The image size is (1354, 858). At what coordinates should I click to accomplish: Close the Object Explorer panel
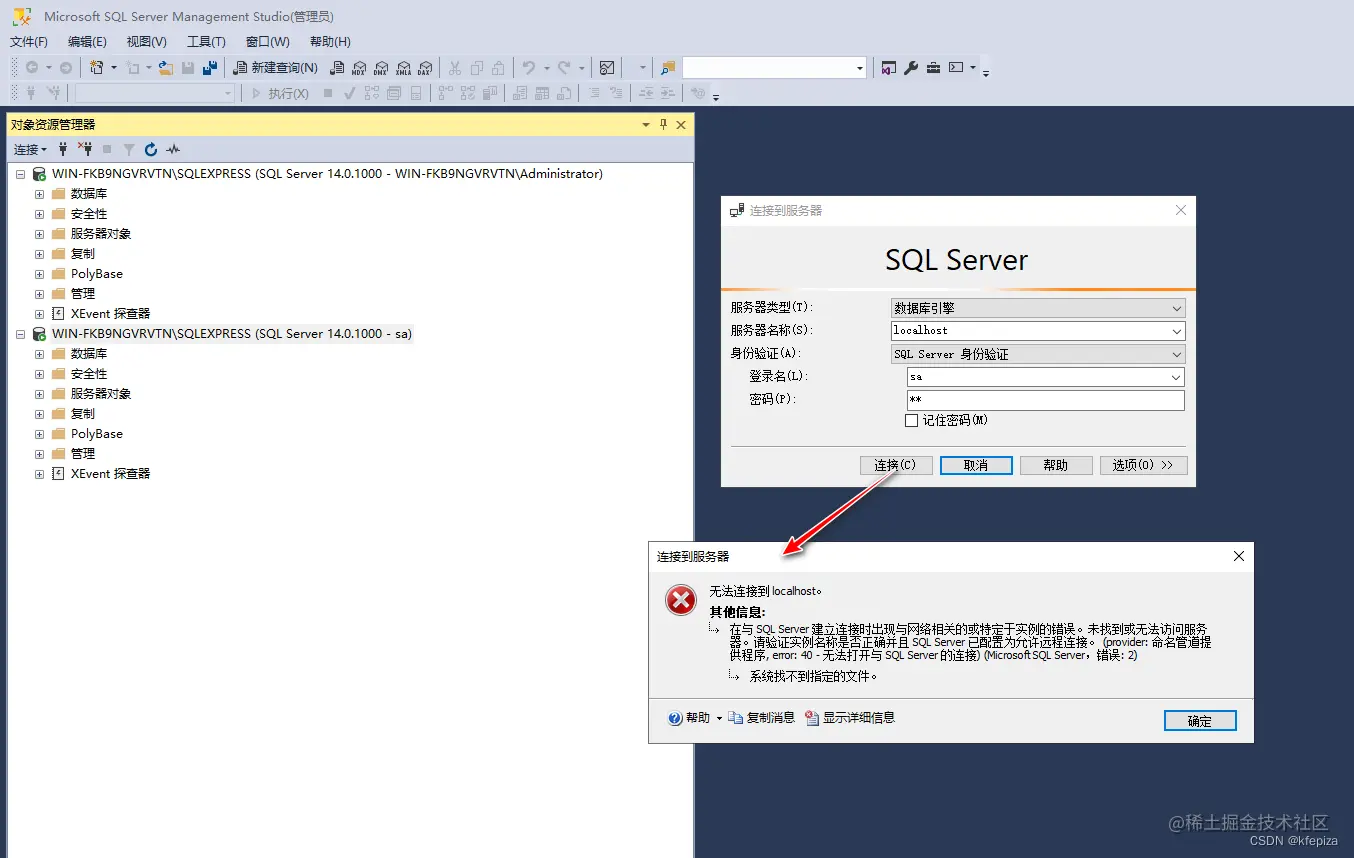point(681,125)
